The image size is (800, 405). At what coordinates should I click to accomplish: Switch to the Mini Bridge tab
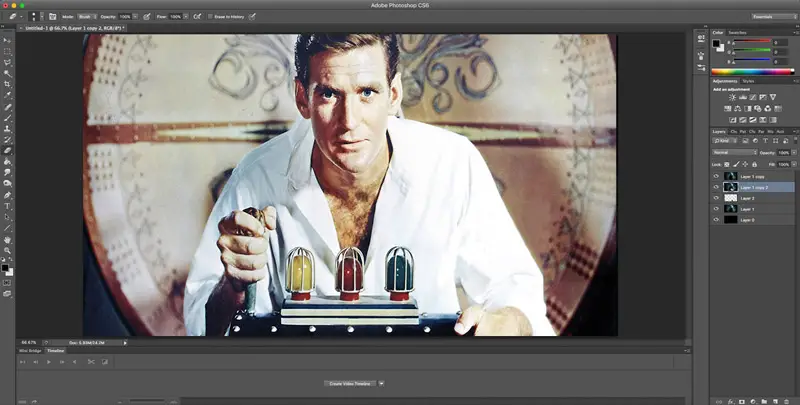(30, 351)
